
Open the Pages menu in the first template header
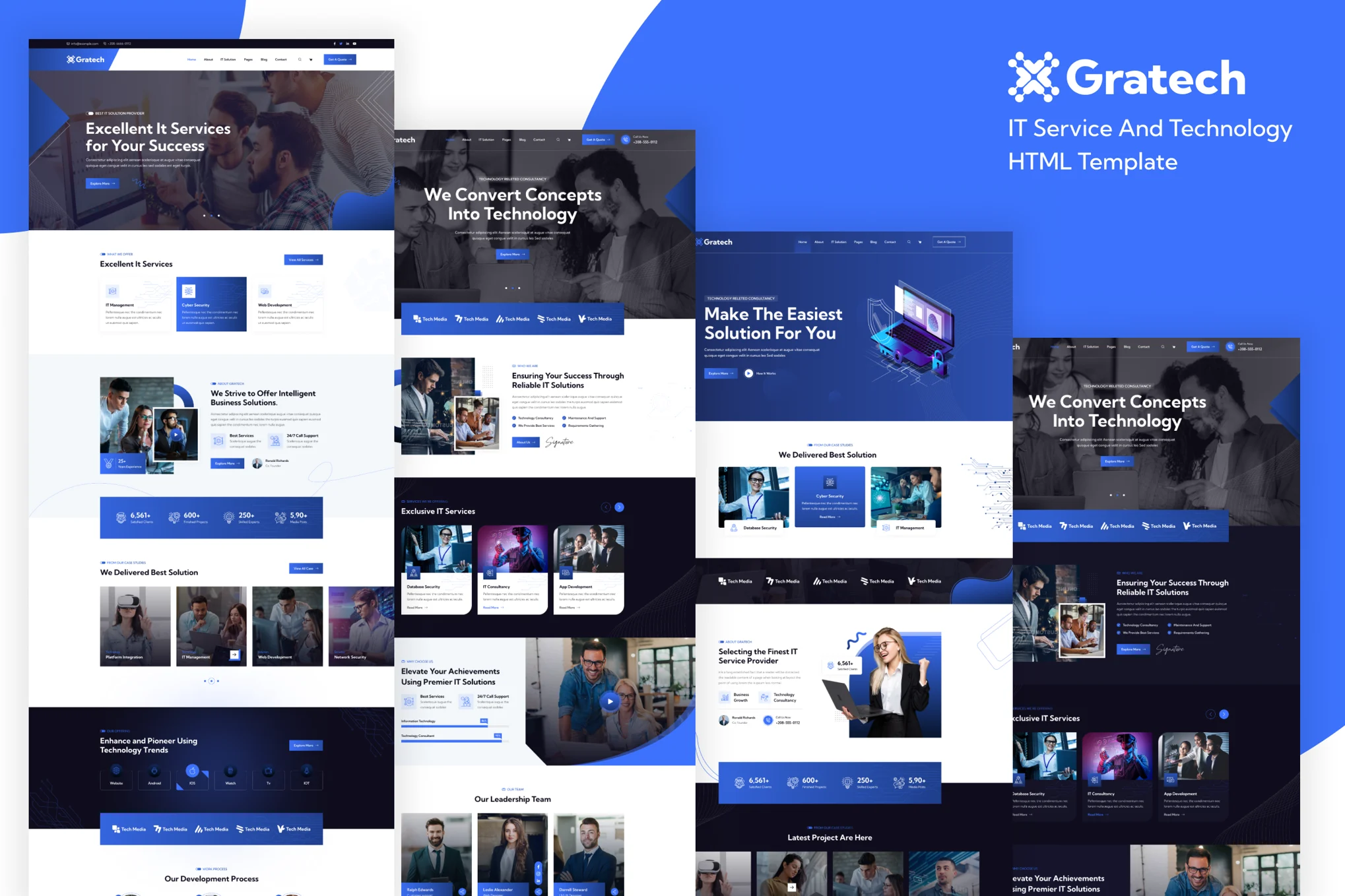click(x=248, y=59)
